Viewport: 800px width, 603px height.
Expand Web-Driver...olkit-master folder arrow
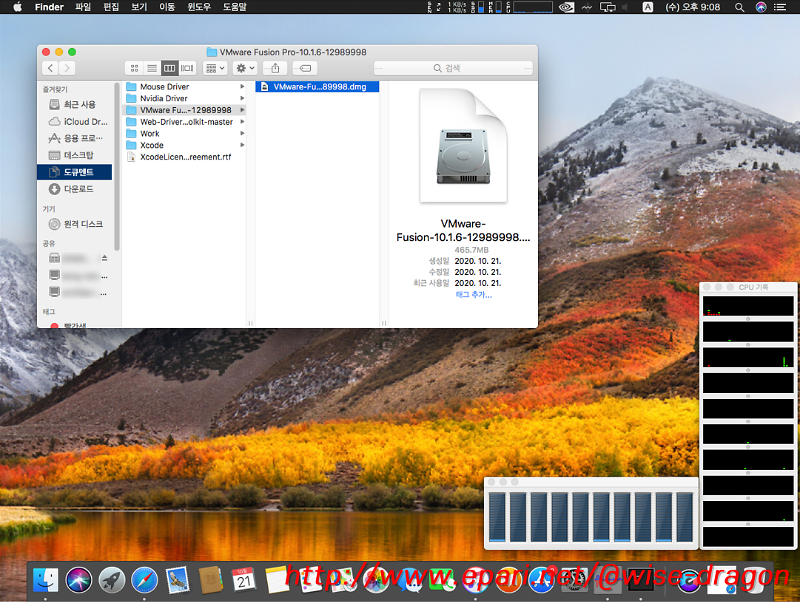242,122
